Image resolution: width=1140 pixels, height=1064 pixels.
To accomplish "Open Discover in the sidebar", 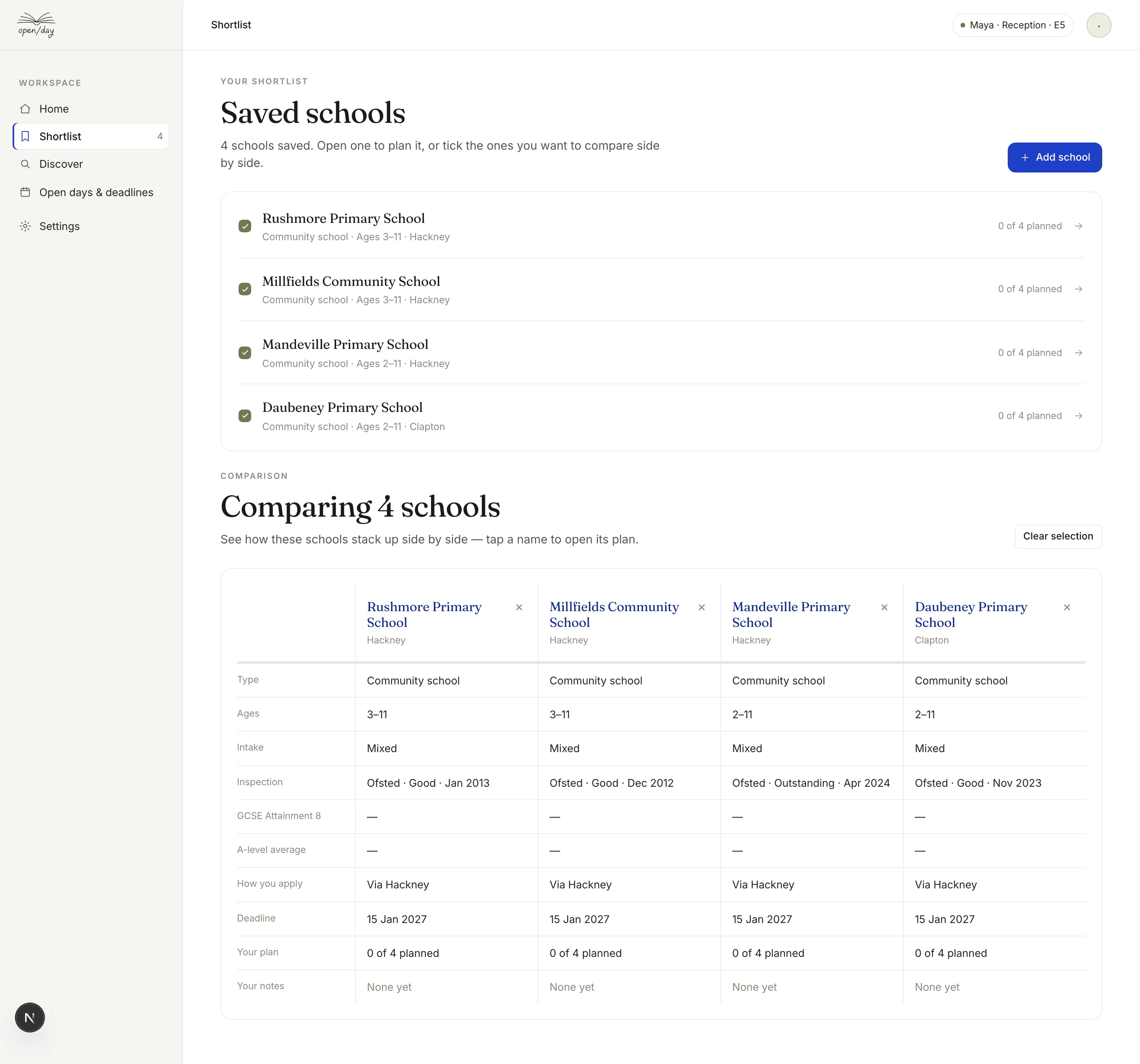I will pos(91,164).
